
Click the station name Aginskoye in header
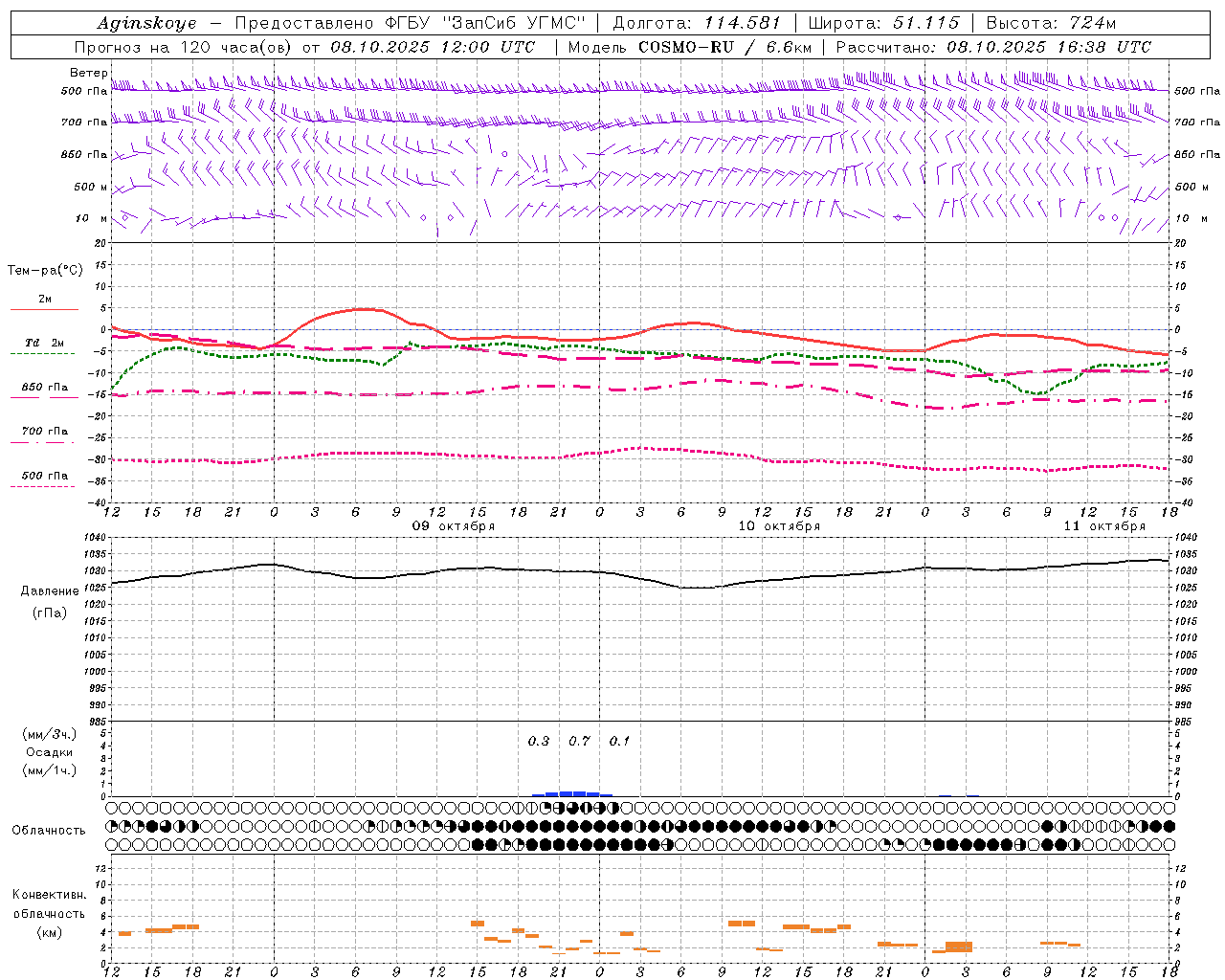146,23
